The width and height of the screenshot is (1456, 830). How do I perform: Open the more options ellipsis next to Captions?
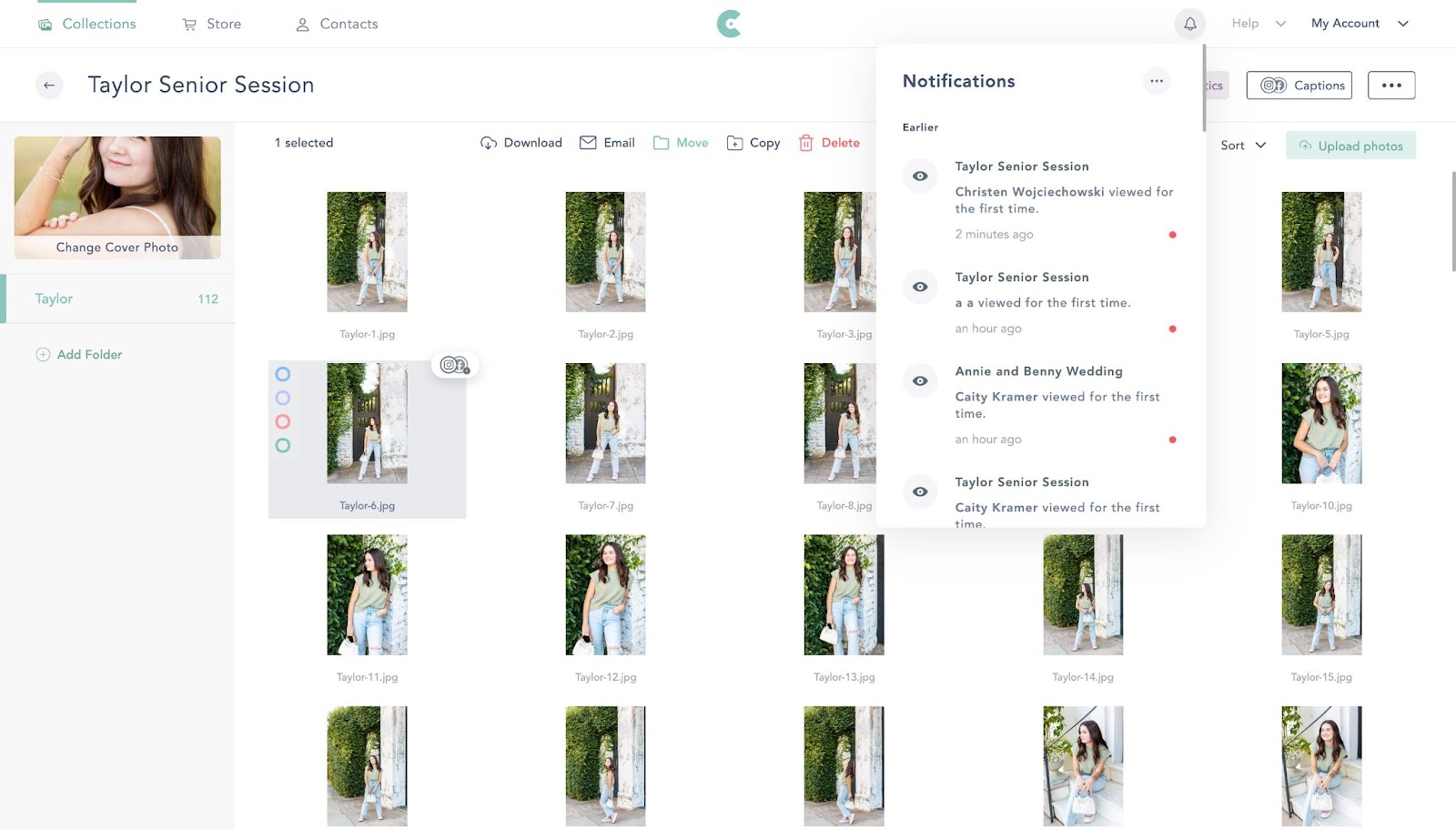click(1391, 86)
